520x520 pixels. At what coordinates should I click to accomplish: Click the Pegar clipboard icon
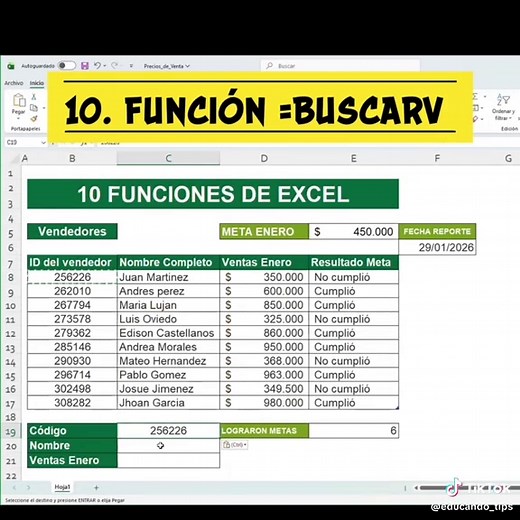19,100
